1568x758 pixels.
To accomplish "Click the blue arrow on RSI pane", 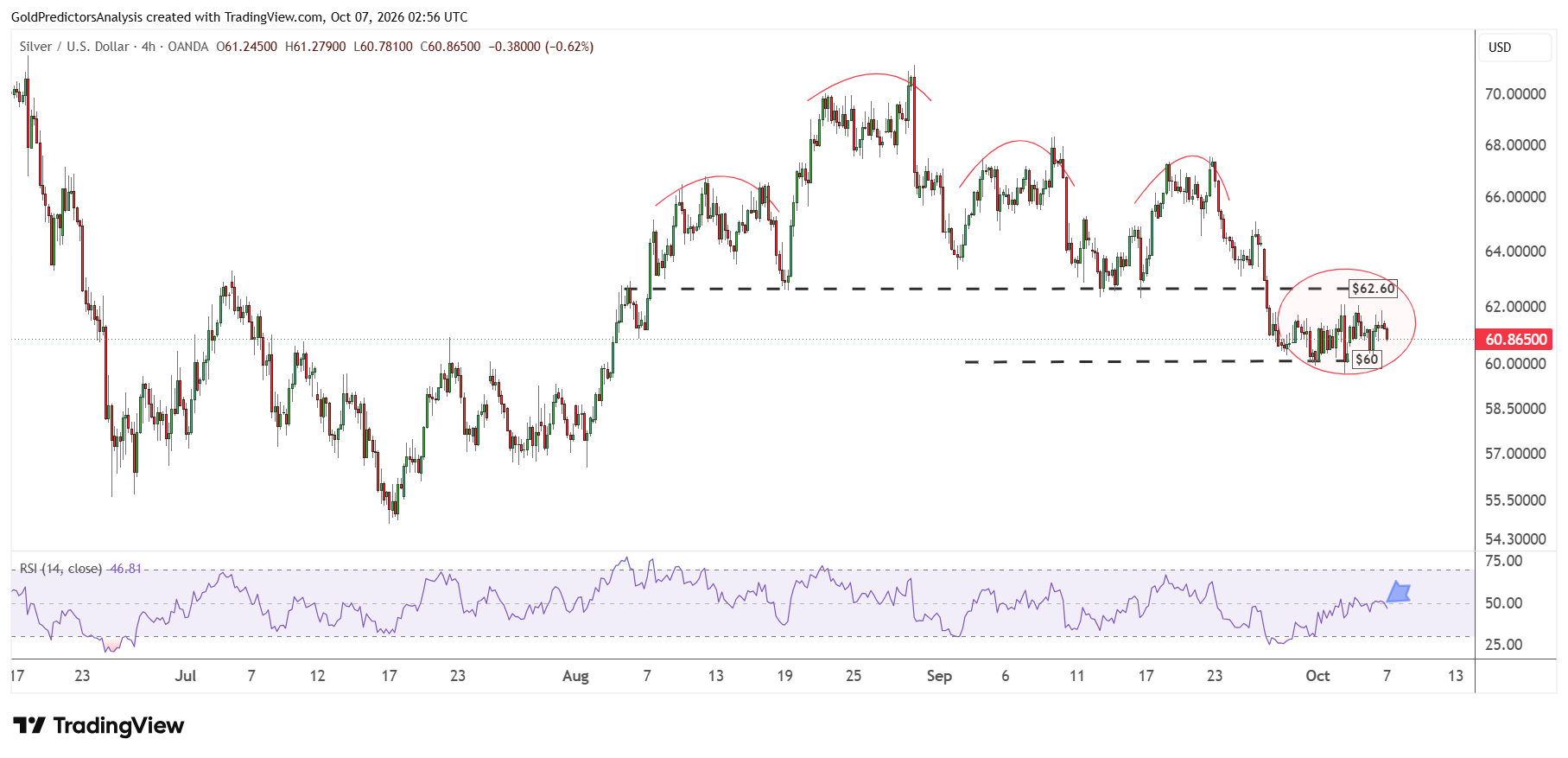I will point(1399,592).
